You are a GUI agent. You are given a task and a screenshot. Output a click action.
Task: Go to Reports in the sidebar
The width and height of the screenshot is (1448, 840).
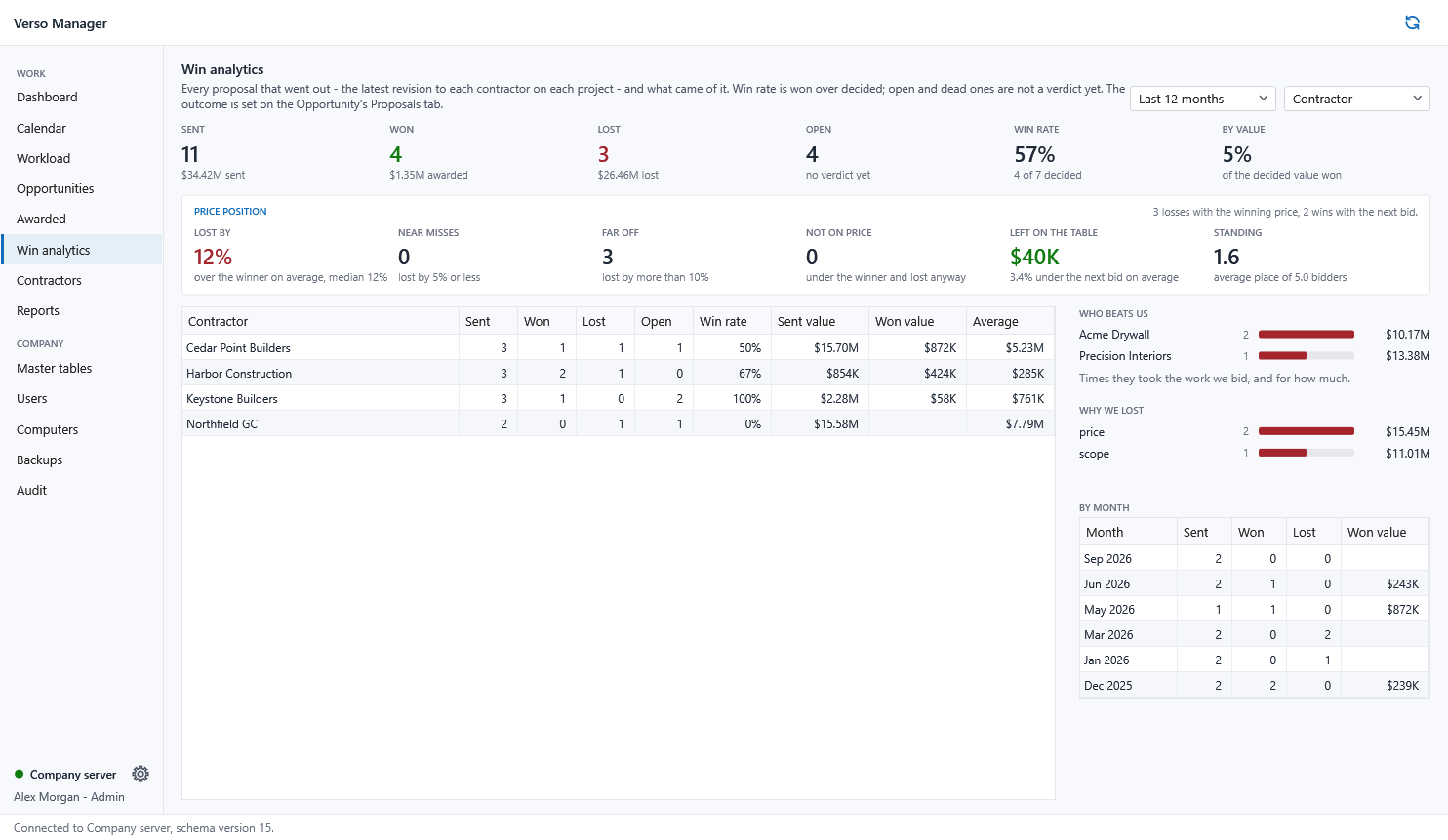pos(82,310)
